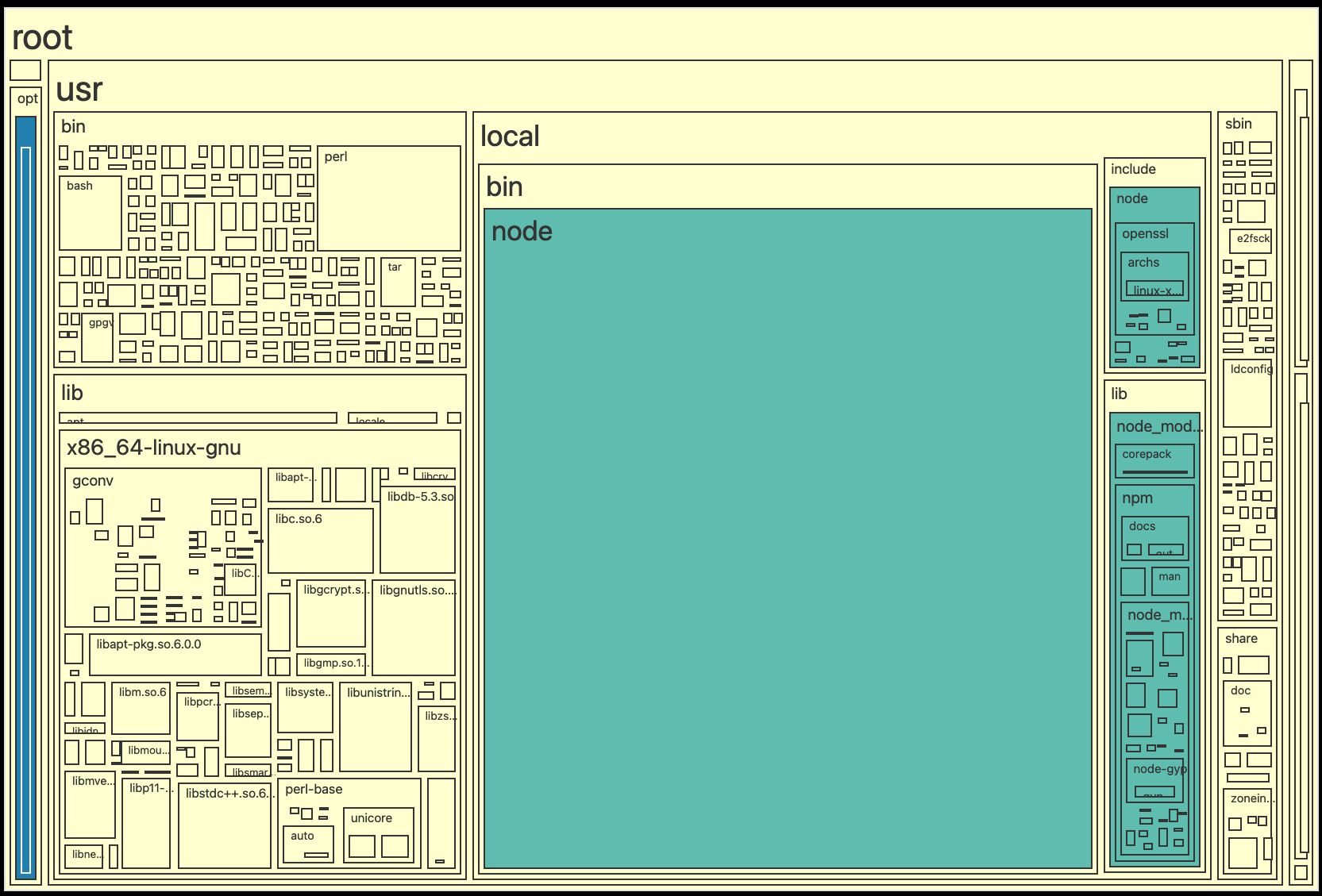Click the 'share' directory label
Screen dimensions: 1322x896
pos(1241,639)
